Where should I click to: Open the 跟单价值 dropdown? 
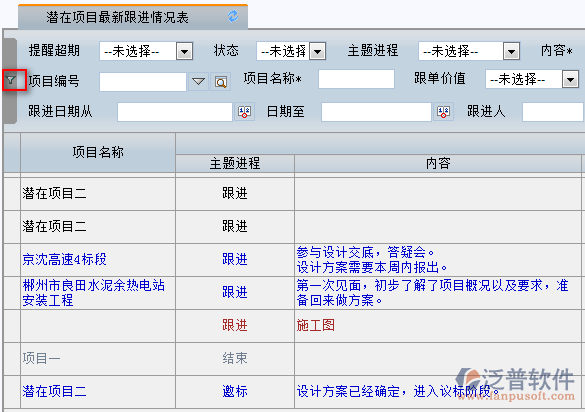pyautogui.click(x=532, y=79)
